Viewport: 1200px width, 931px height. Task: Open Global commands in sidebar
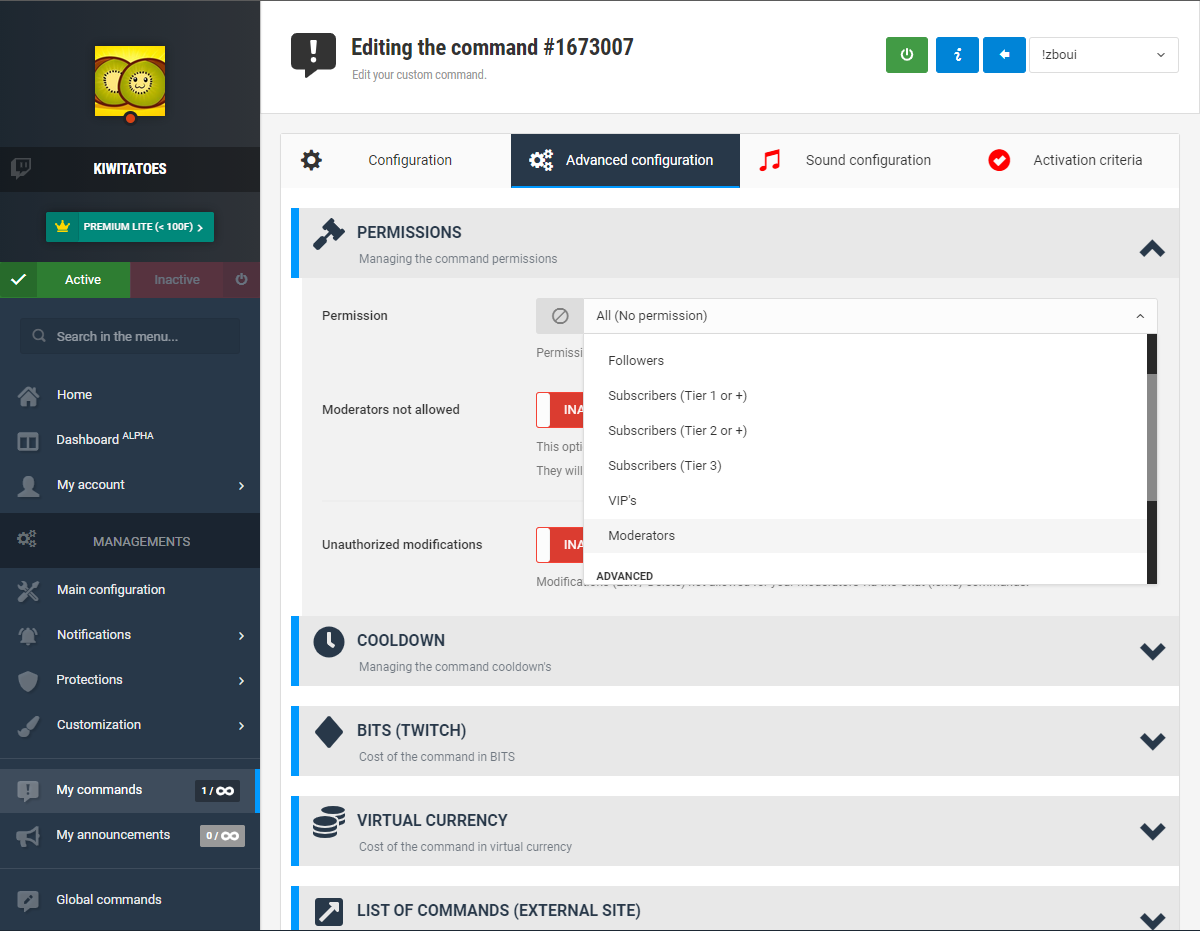(108, 900)
